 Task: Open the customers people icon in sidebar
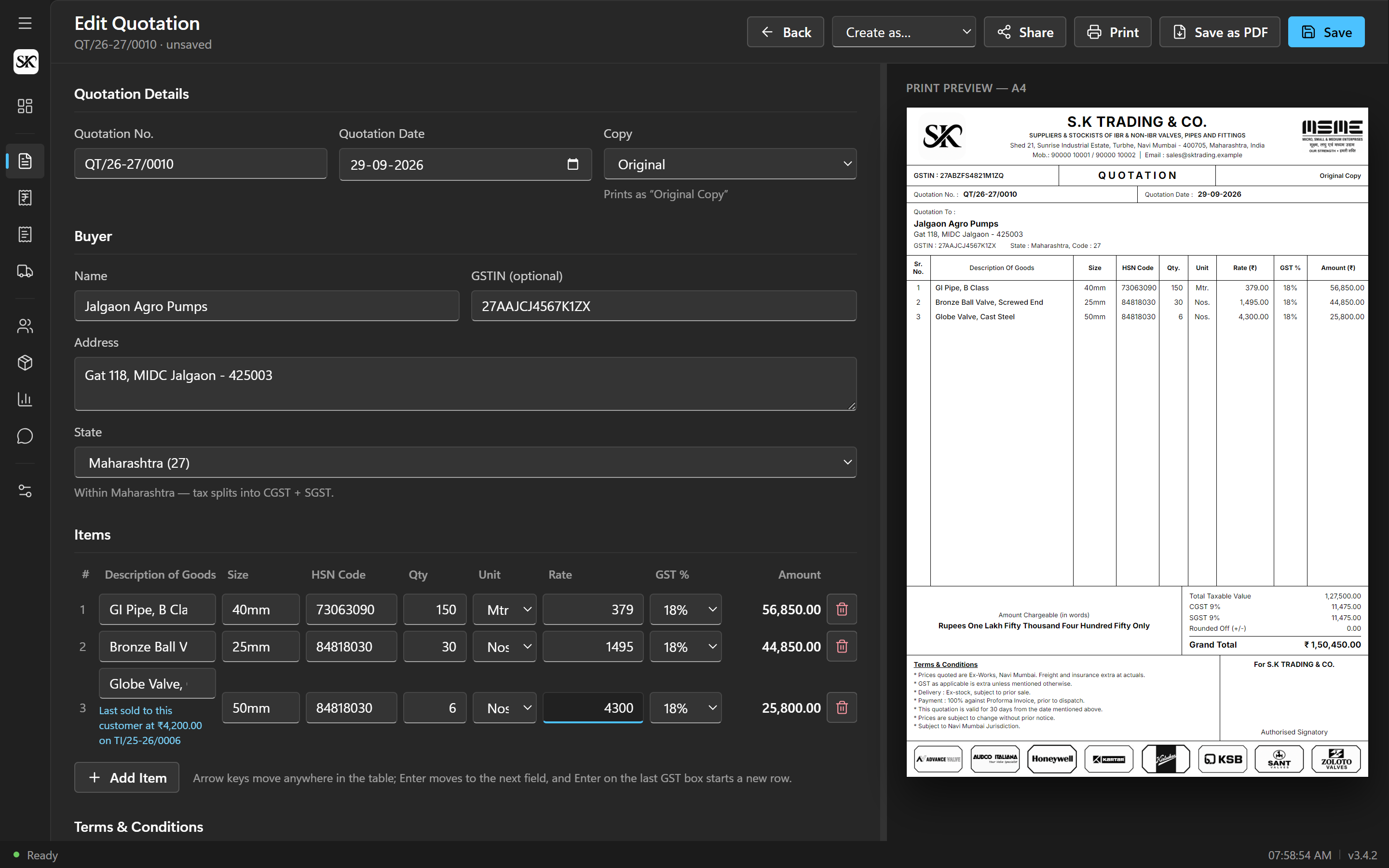tap(25, 326)
